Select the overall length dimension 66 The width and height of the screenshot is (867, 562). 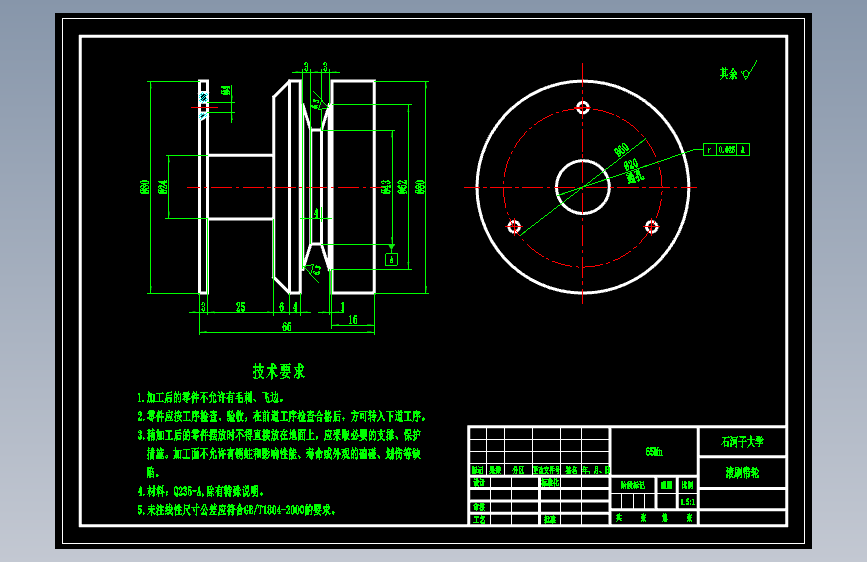coord(286,327)
